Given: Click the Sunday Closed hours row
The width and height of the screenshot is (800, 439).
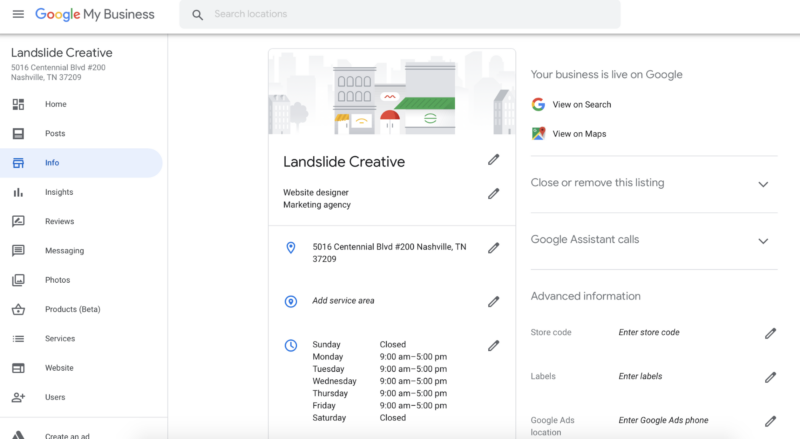Looking at the screenshot, I should click(x=359, y=345).
